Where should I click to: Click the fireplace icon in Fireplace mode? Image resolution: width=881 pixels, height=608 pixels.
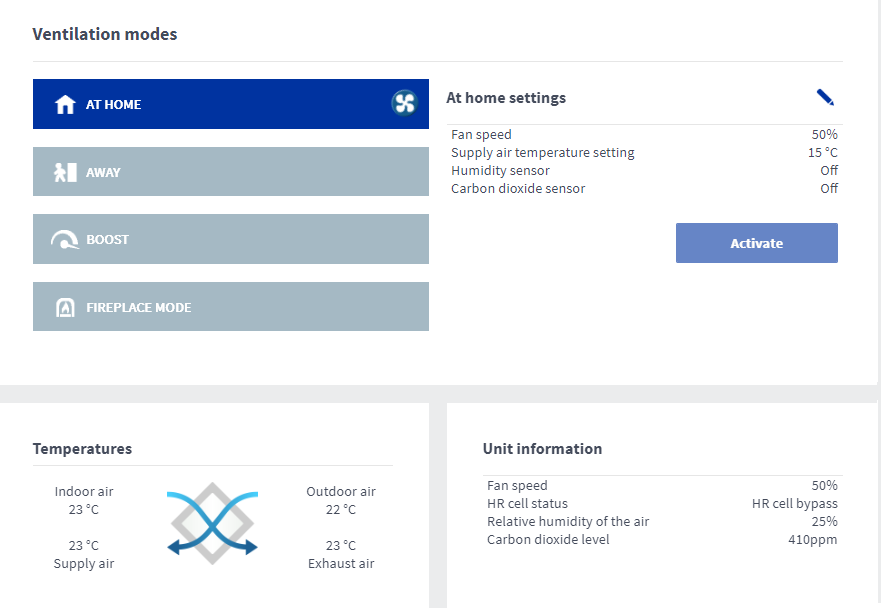(65, 308)
